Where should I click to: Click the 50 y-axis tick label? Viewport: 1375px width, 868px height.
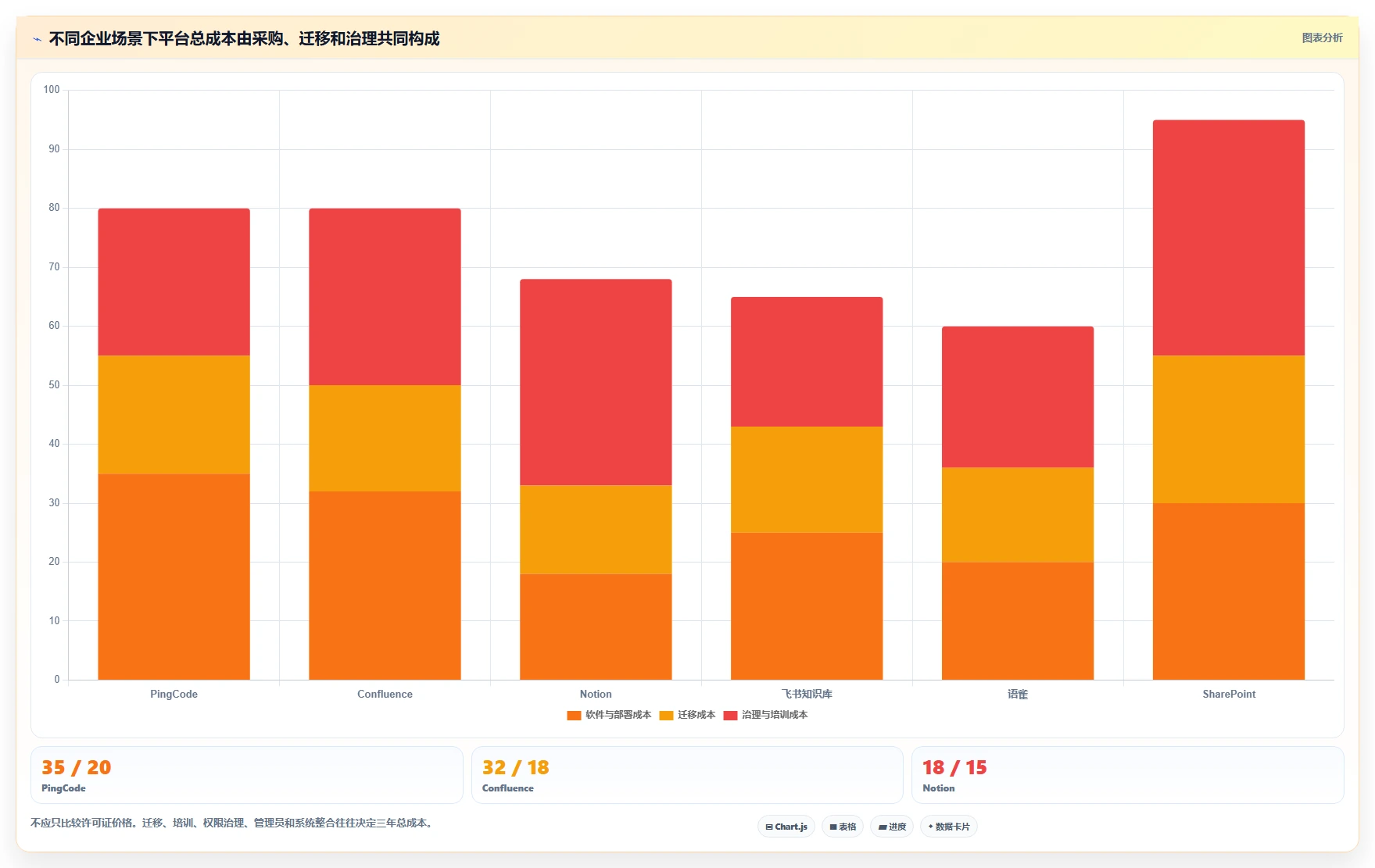click(x=54, y=385)
